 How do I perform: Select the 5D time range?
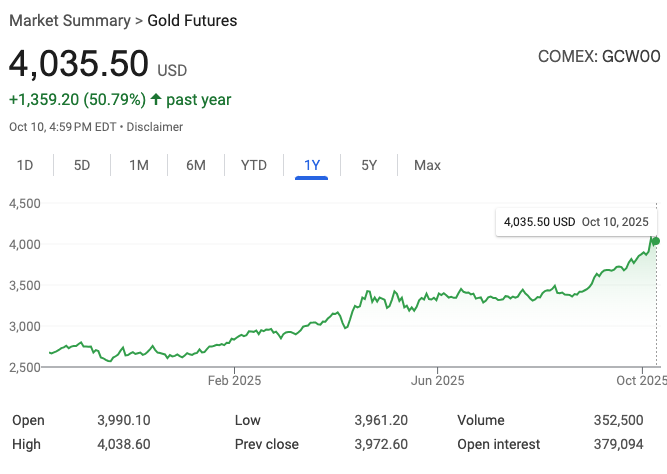(82, 165)
